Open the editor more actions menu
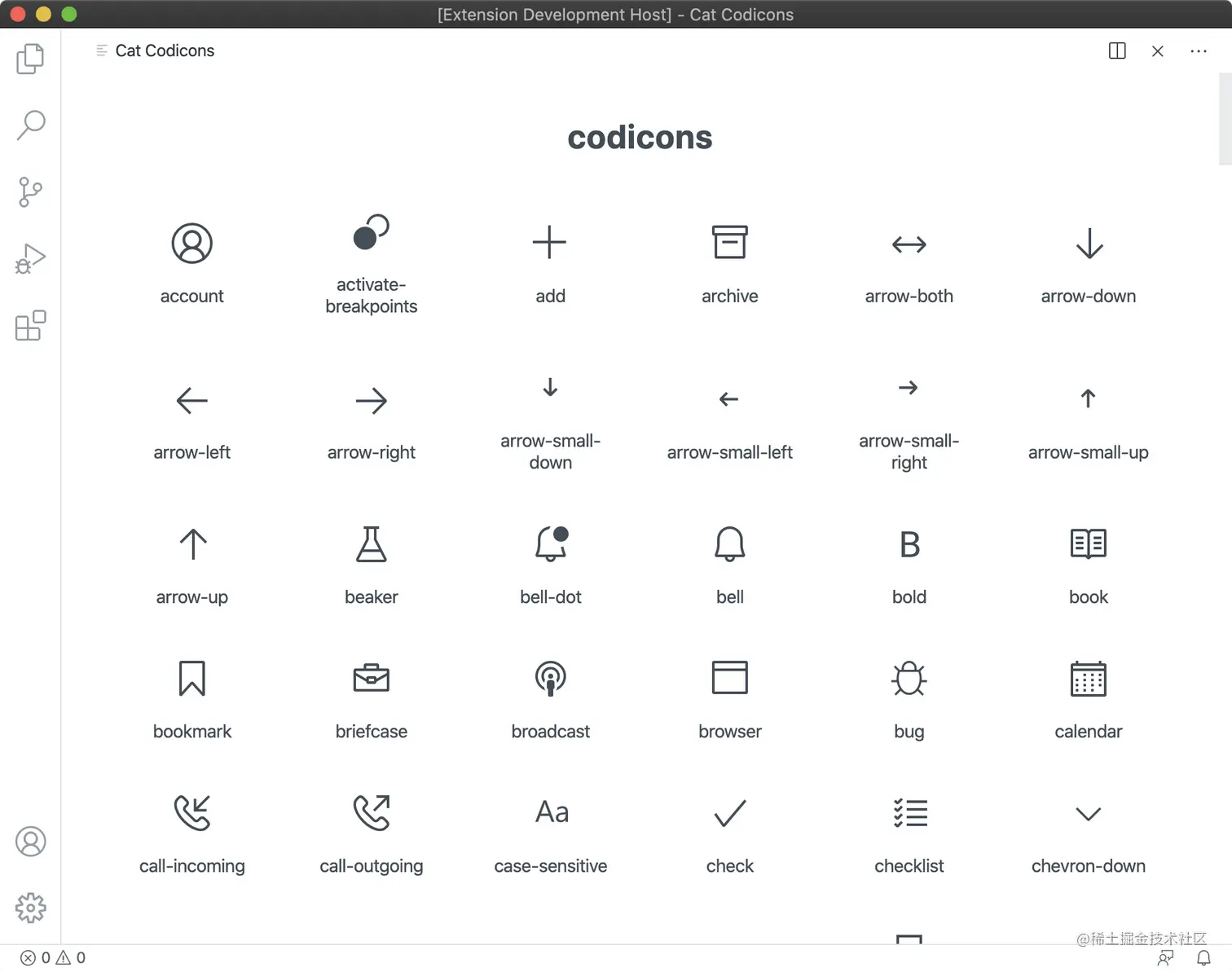Viewport: 1232px width, 972px height. click(1199, 51)
